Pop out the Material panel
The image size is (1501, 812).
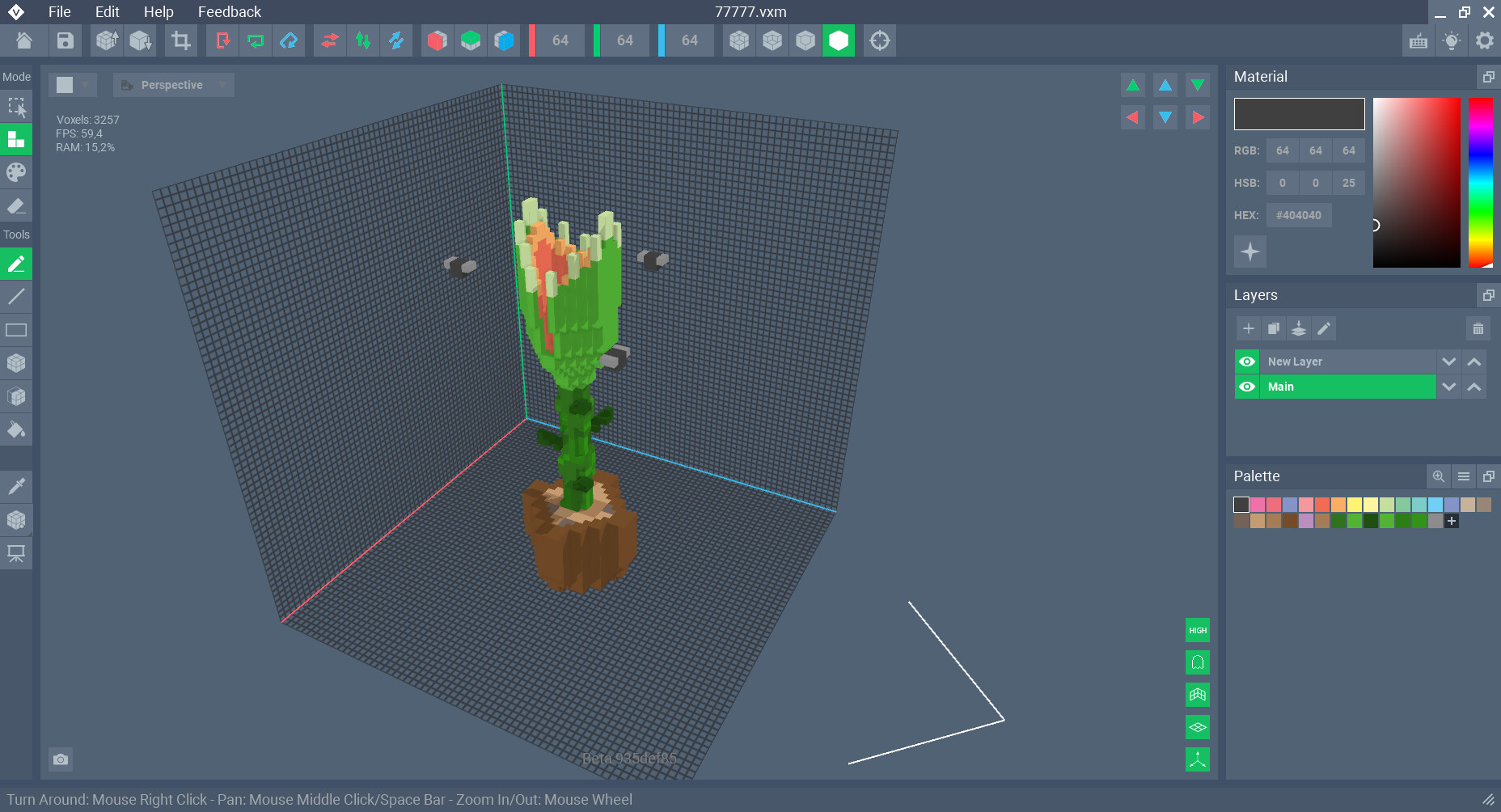pos(1488,77)
